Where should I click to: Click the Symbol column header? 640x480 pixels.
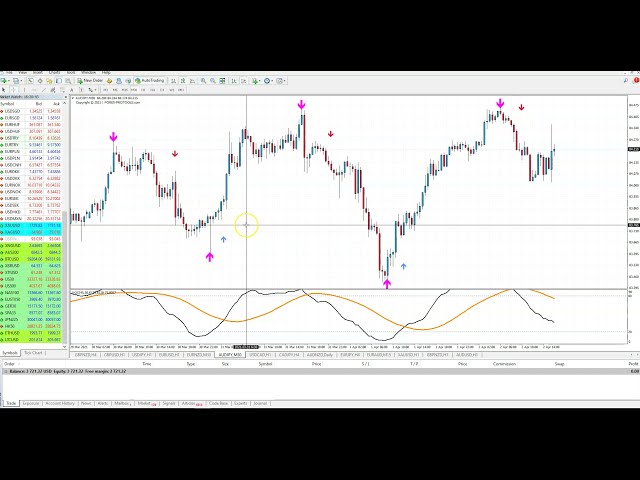click(x=9, y=104)
